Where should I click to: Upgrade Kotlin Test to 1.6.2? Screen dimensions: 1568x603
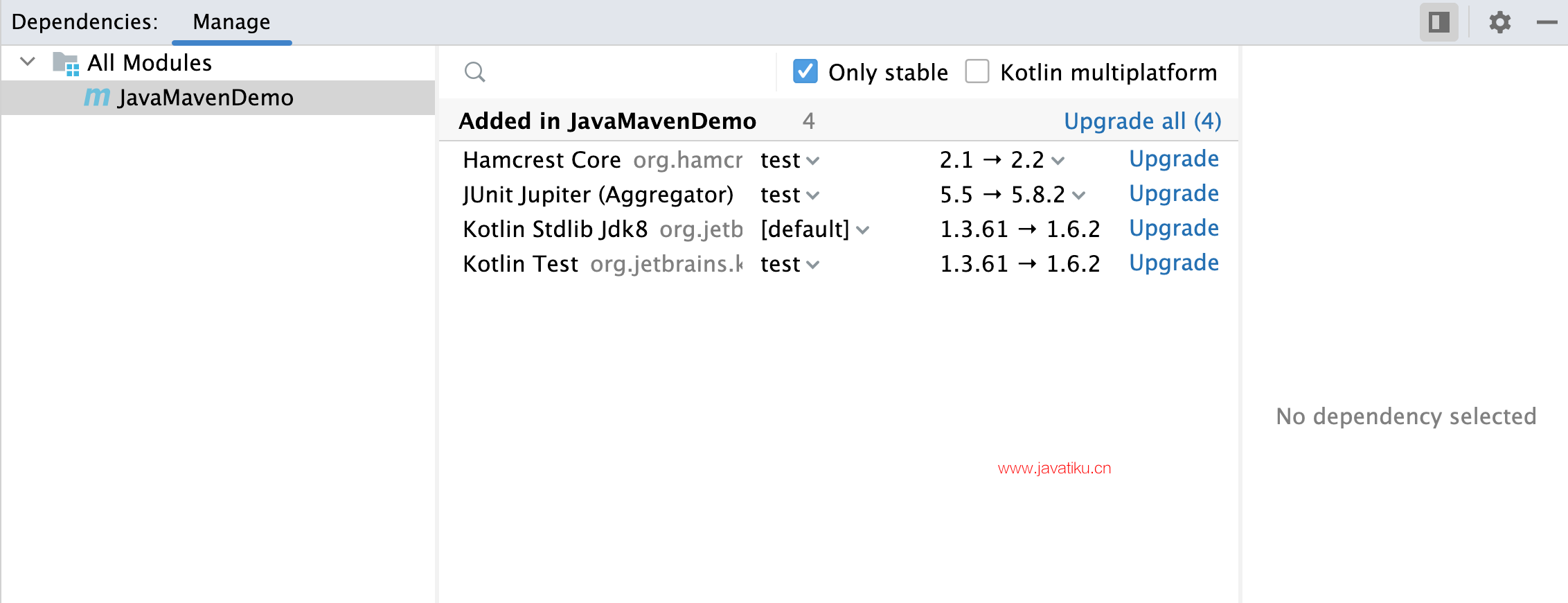tap(1173, 263)
